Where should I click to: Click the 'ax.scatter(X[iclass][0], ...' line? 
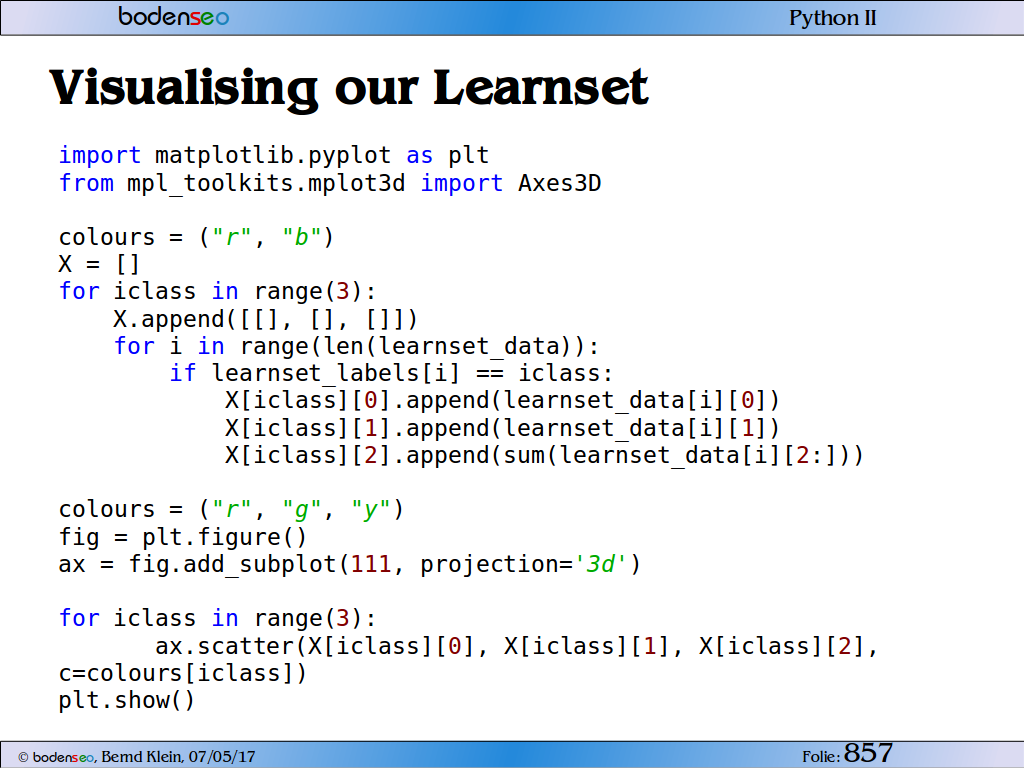(x=517, y=646)
